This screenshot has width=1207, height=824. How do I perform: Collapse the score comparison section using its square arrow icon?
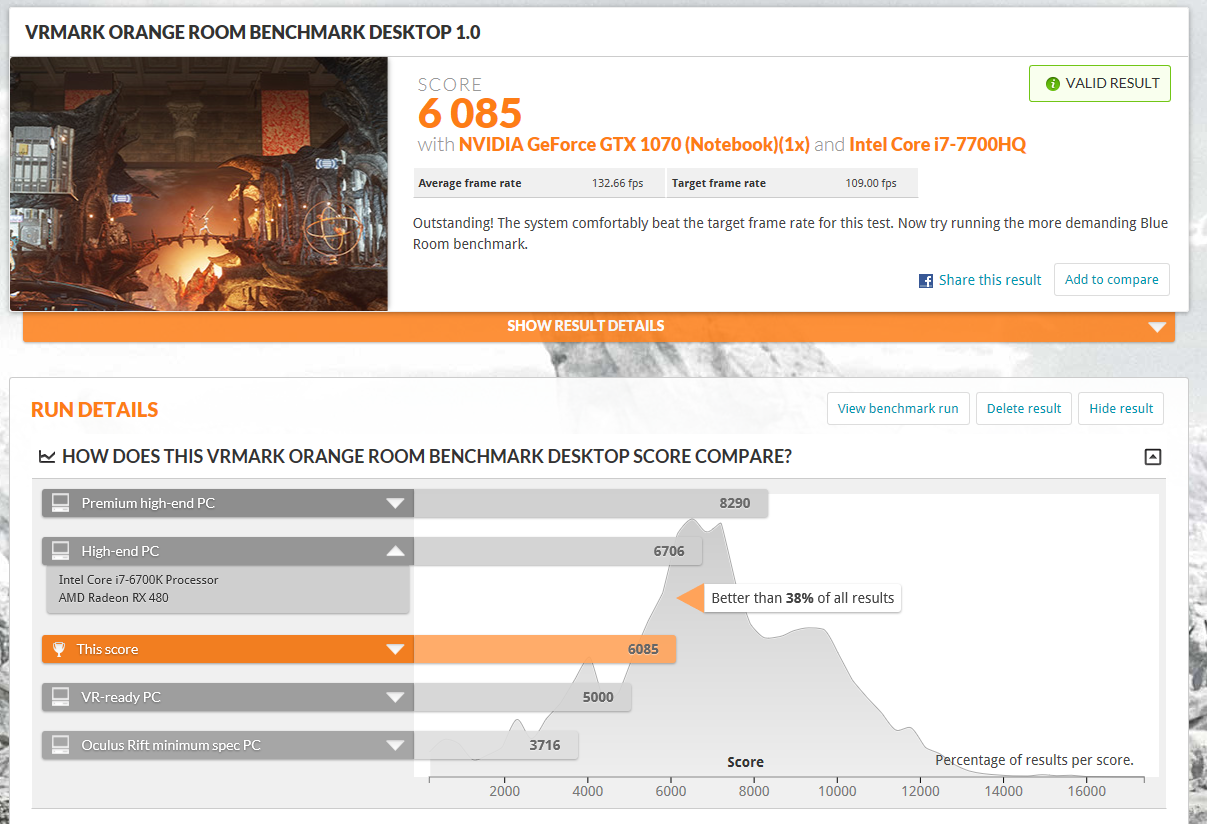coord(1152,457)
